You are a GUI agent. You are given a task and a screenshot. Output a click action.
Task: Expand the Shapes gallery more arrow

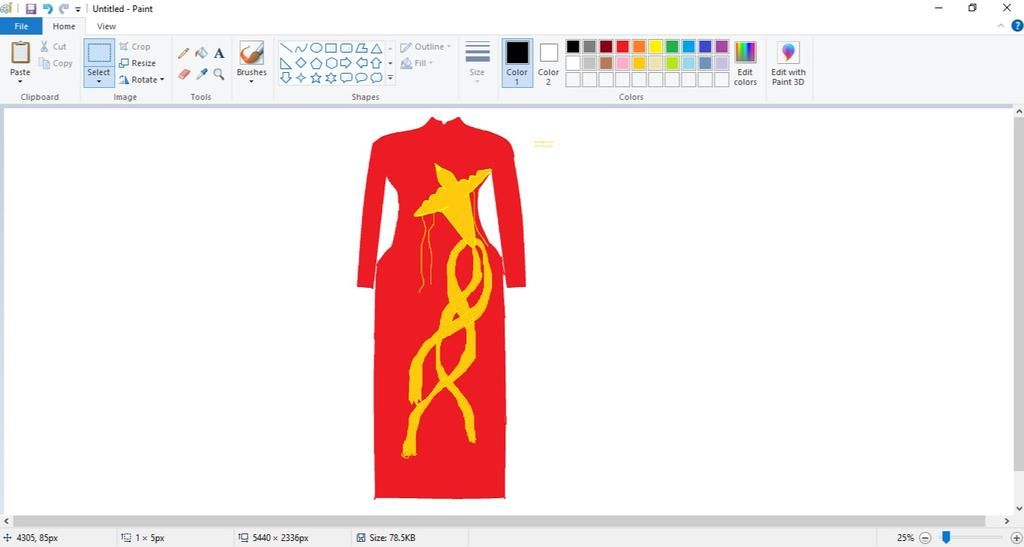391,78
